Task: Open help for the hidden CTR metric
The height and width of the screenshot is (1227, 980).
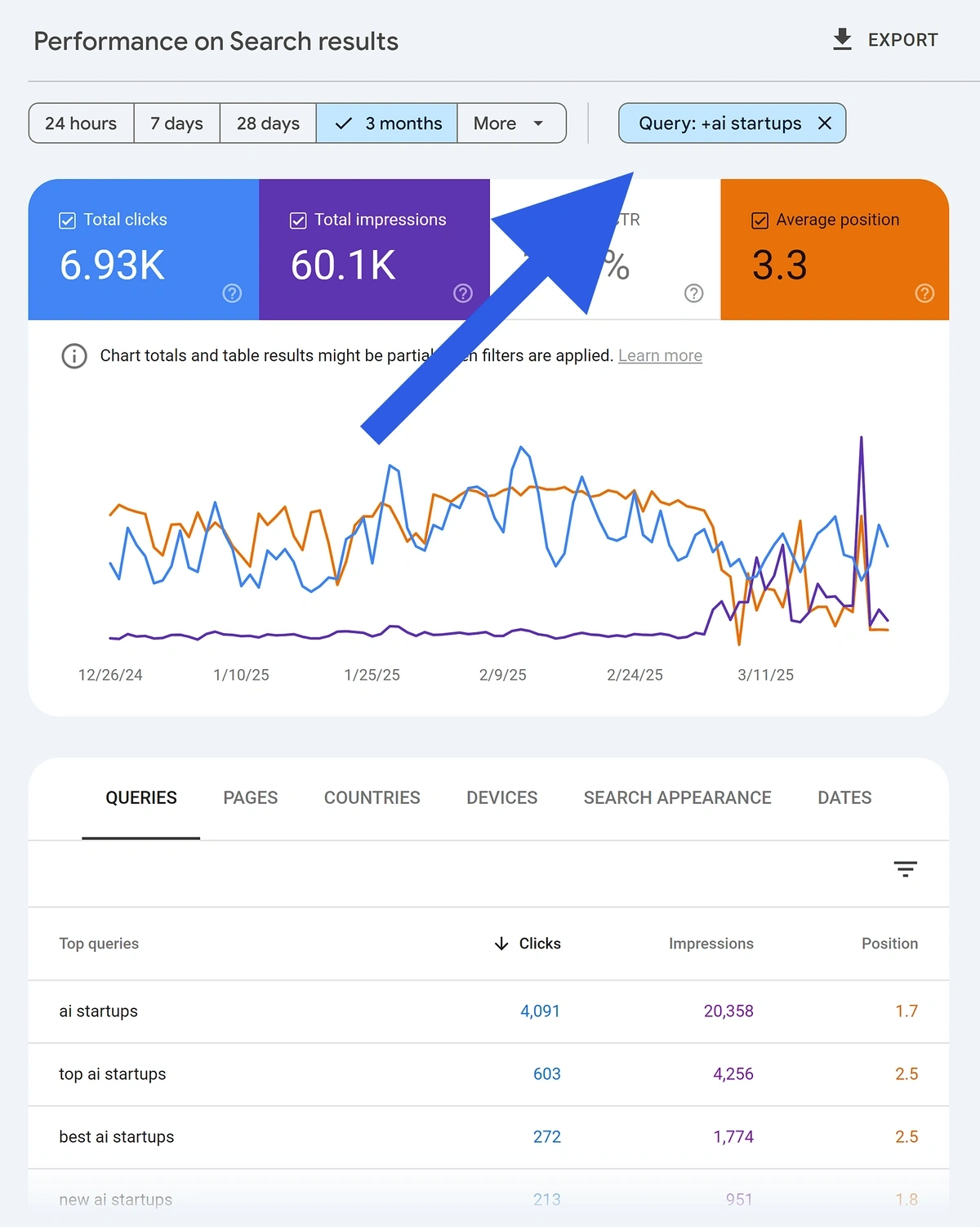Action: [x=693, y=293]
